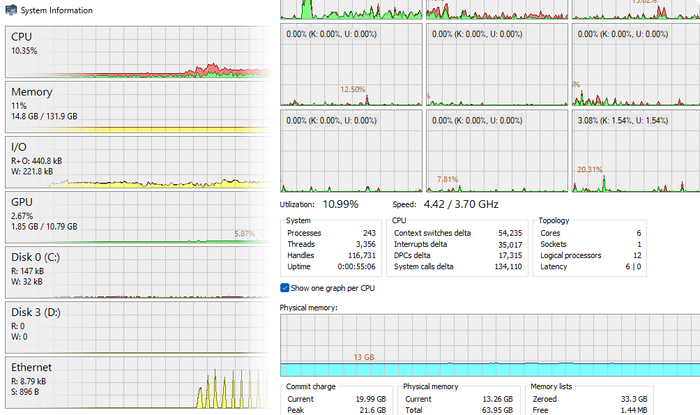Click the Context switches delta row

[457, 233]
